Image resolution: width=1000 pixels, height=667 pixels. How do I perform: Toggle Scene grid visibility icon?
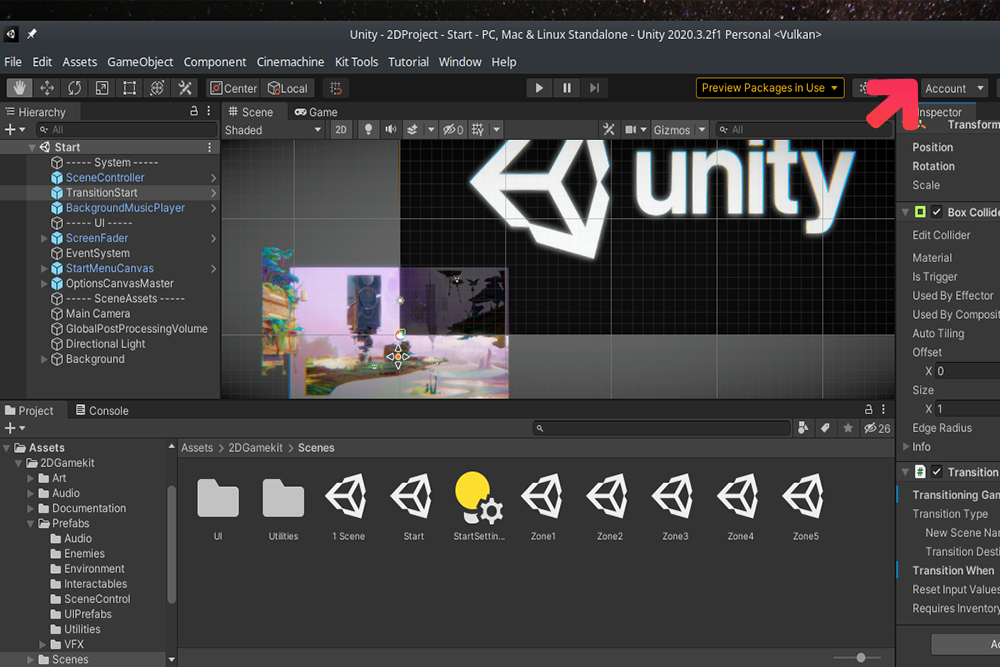point(478,129)
